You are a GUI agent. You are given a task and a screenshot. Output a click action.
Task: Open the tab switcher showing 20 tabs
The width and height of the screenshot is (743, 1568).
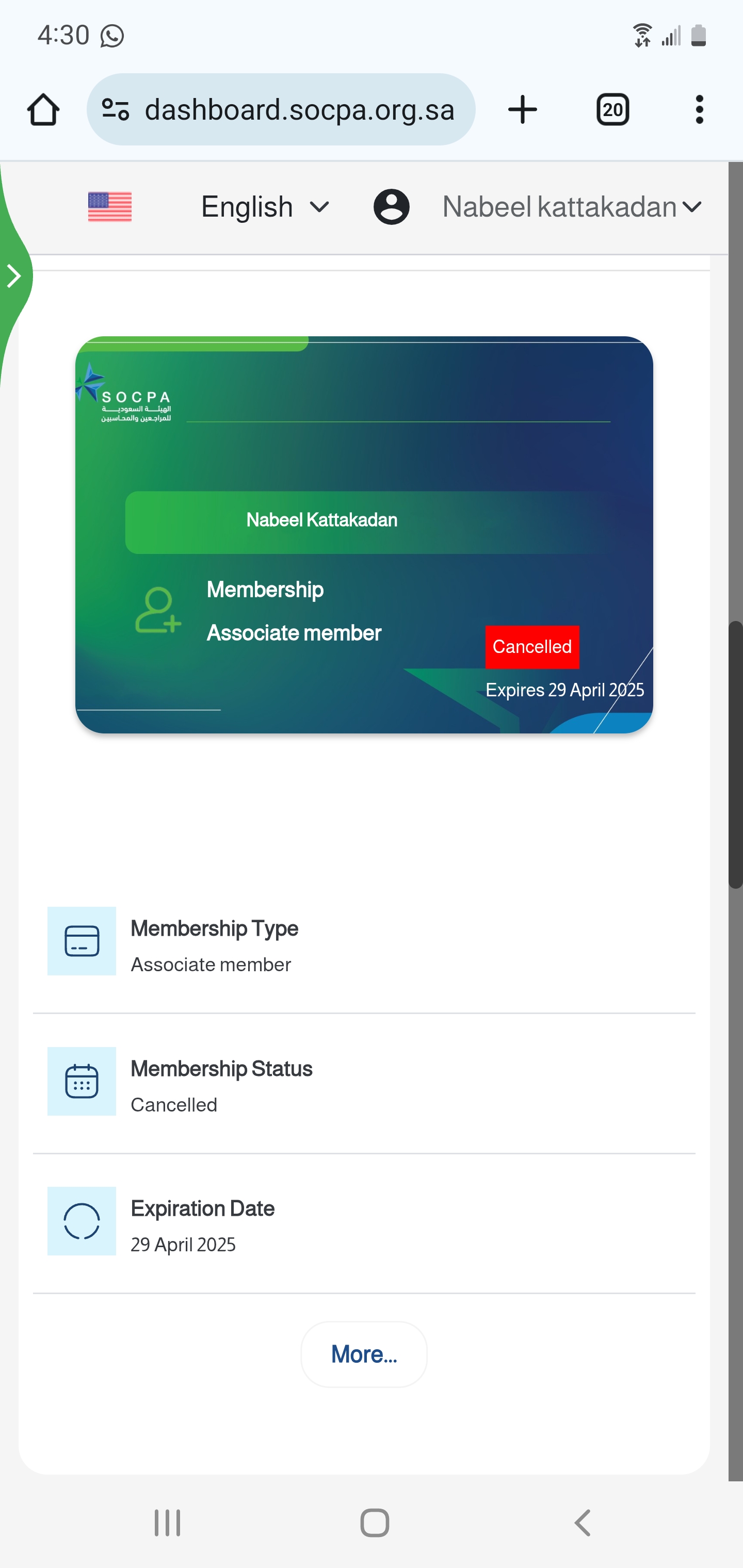[612, 109]
